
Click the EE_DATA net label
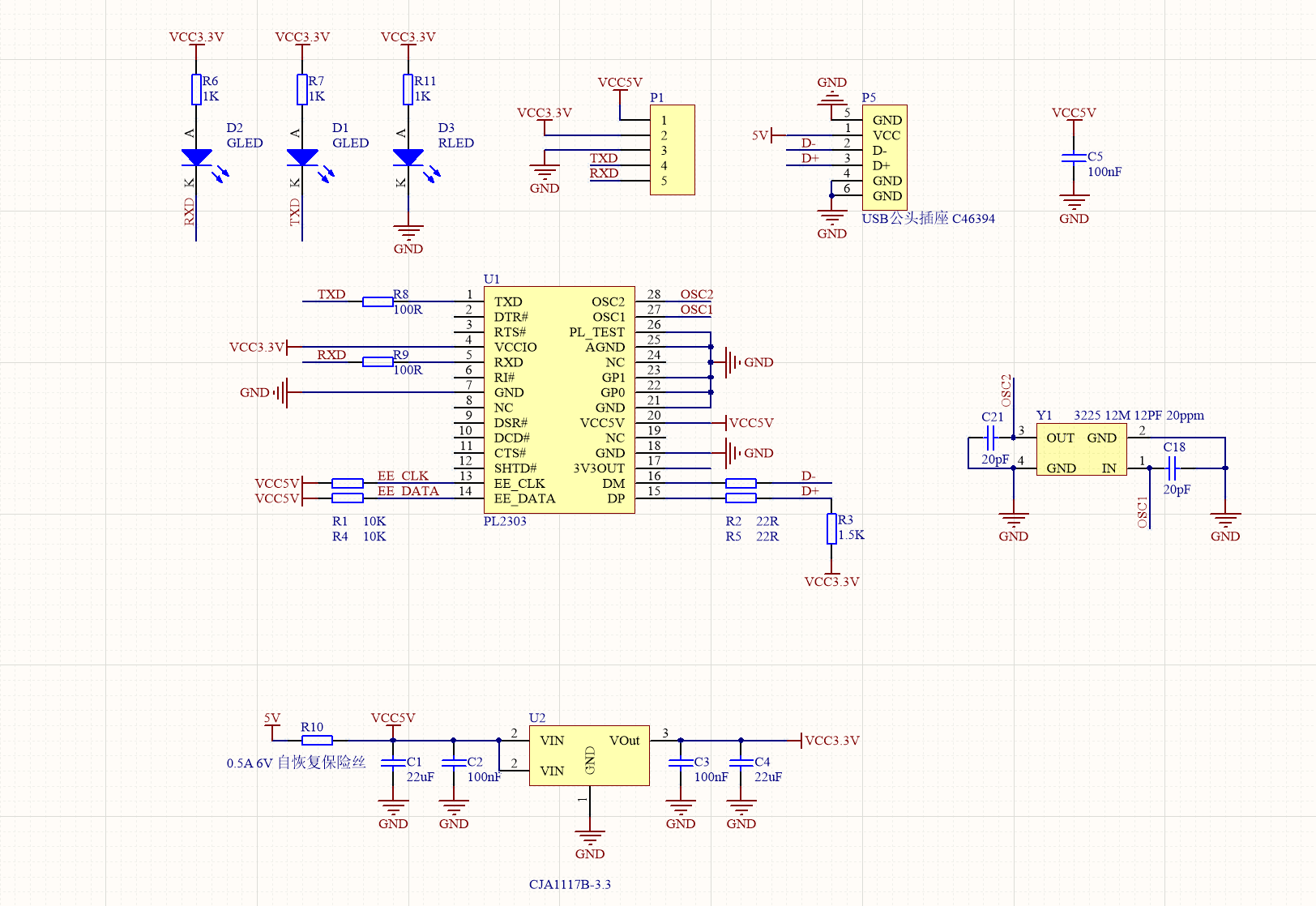pos(408,491)
